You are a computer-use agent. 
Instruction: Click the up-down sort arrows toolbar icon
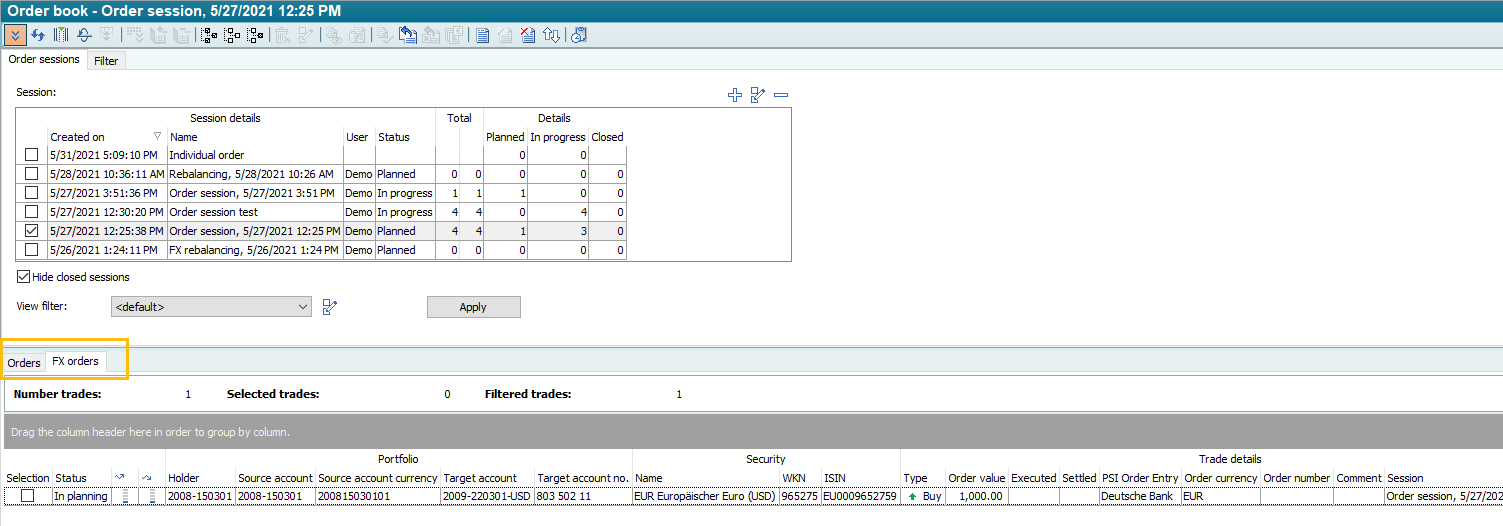tap(552, 35)
